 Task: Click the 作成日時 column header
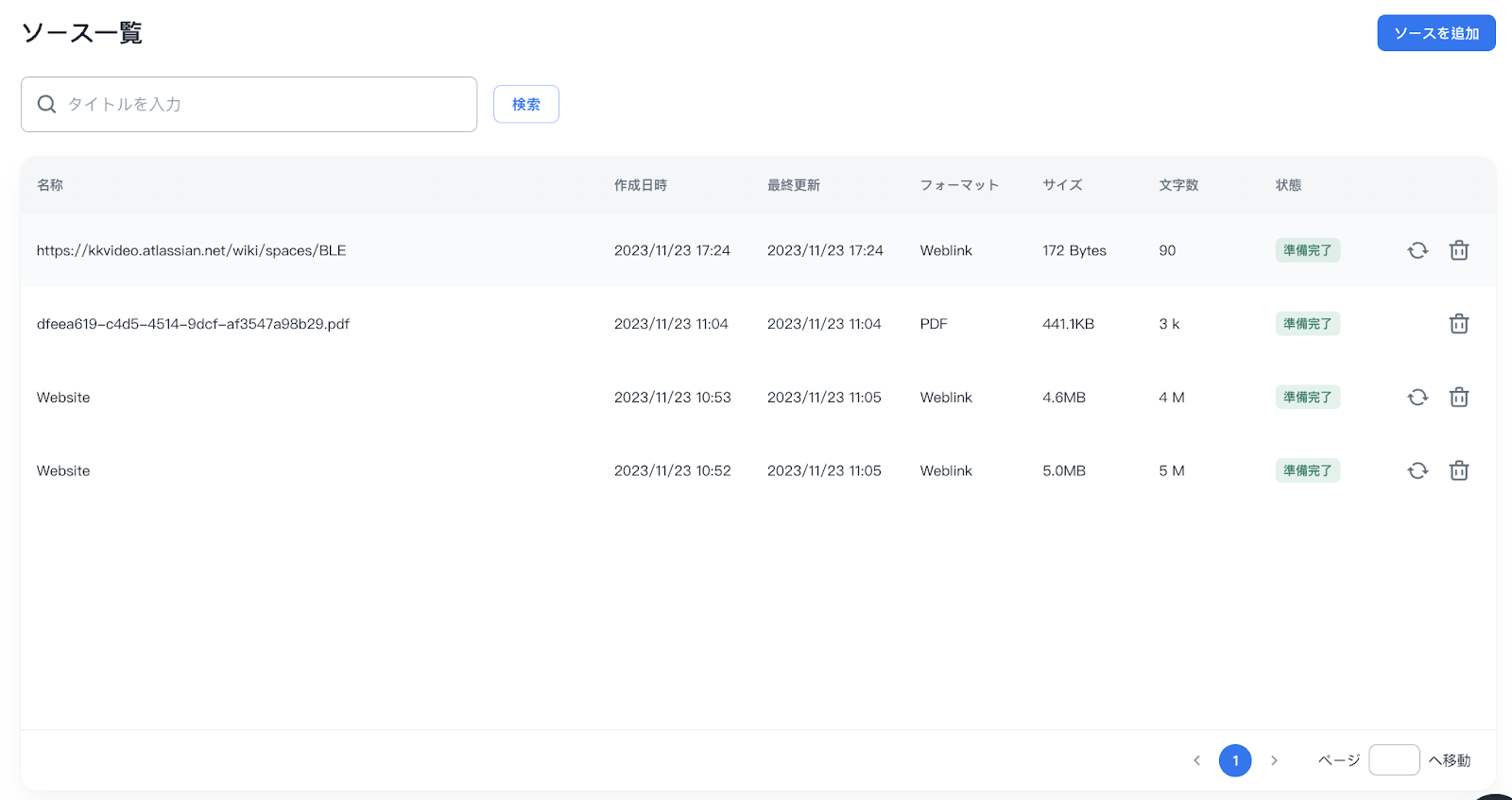point(640,185)
